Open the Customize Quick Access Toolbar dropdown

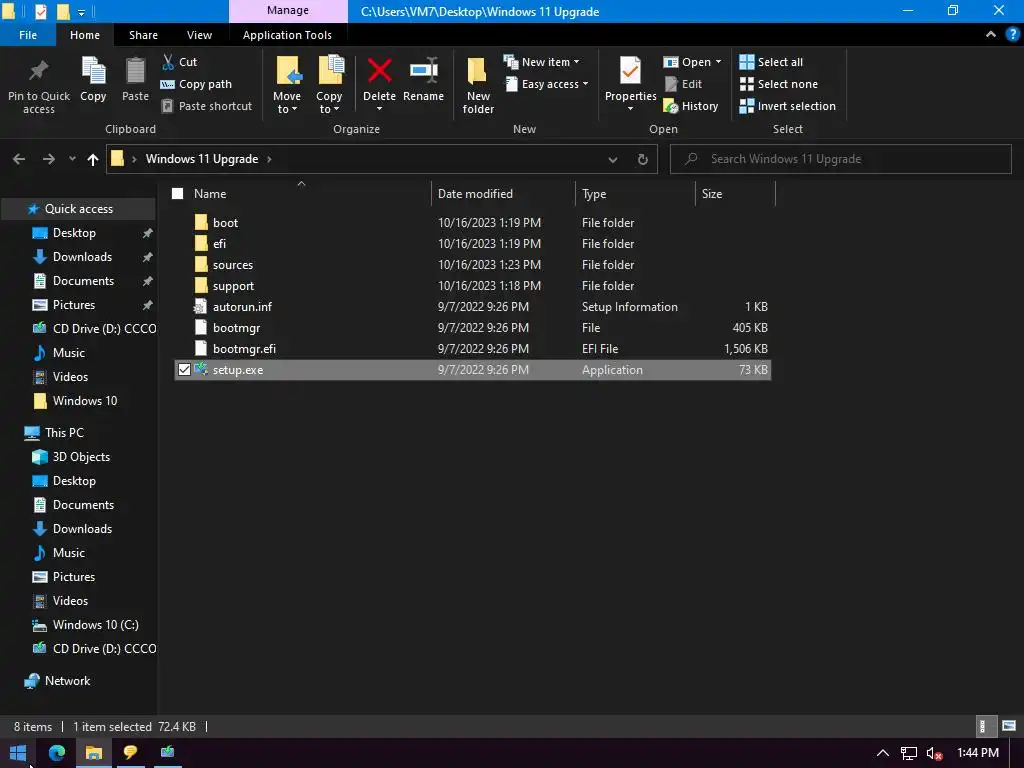coord(81,12)
